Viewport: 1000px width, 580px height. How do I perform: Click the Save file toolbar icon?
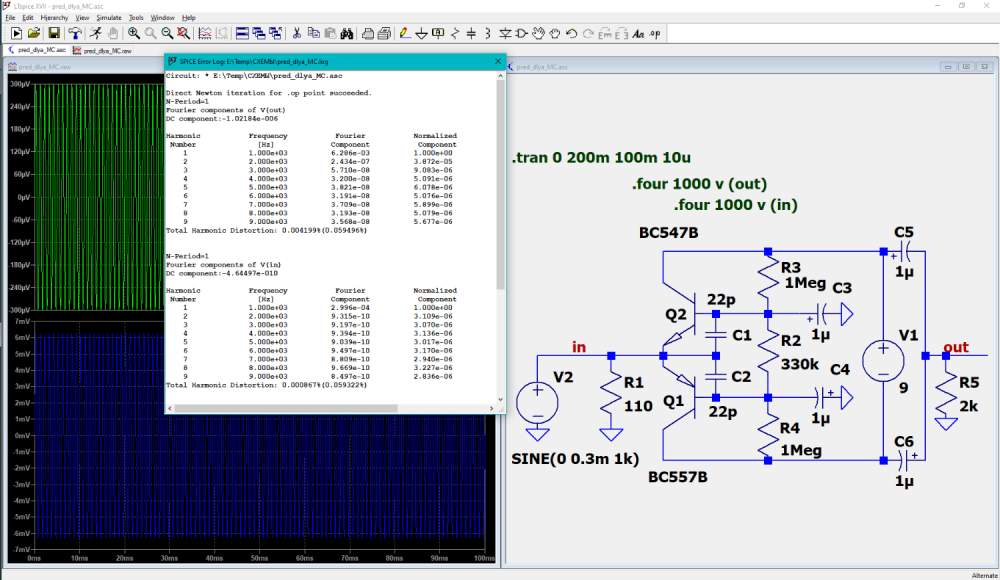54,33
